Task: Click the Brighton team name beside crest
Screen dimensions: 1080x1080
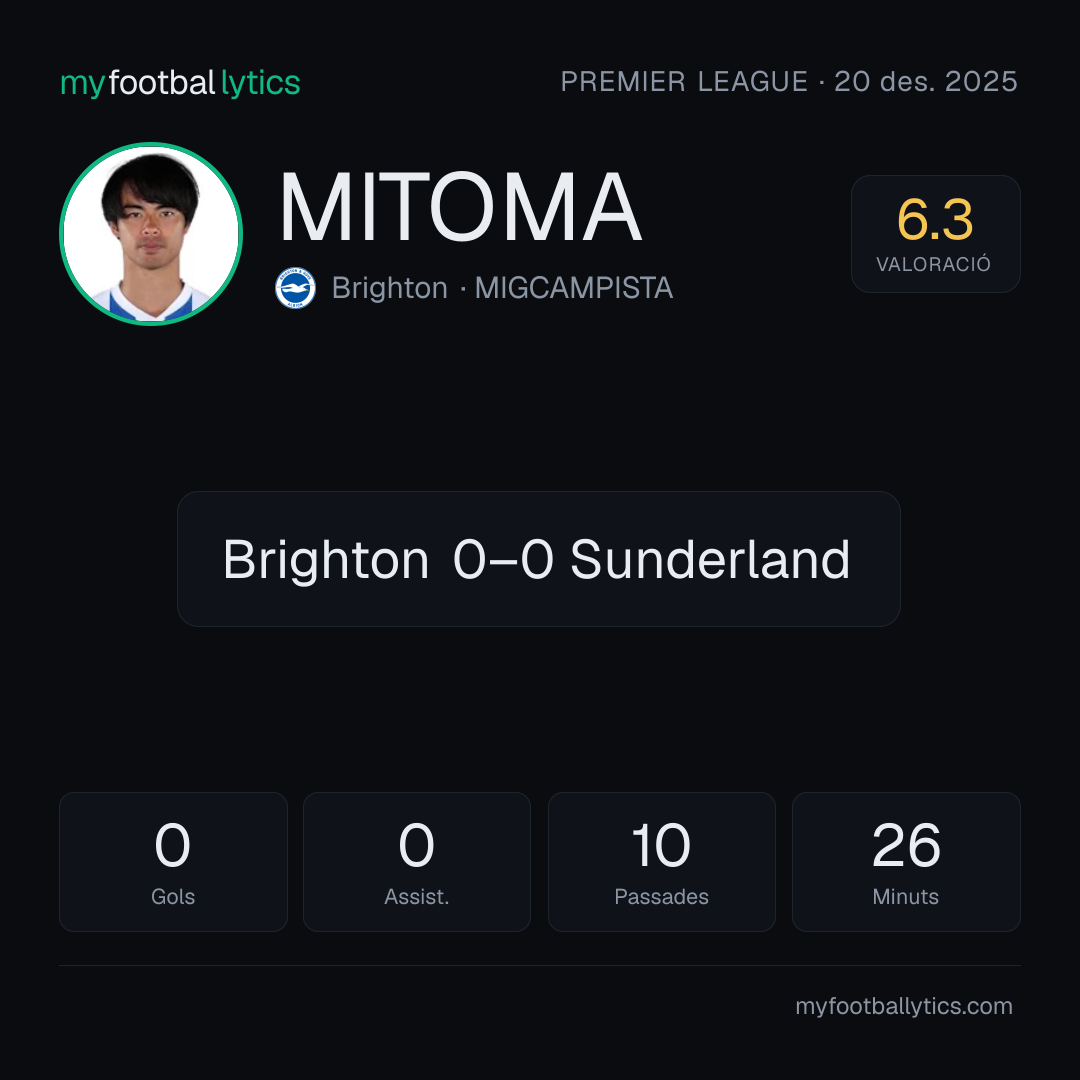Action: tap(390, 288)
